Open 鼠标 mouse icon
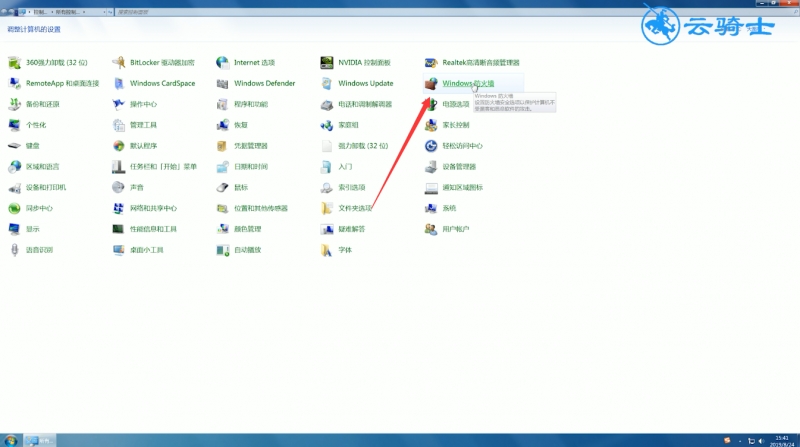The image size is (800, 447). (x=222, y=187)
